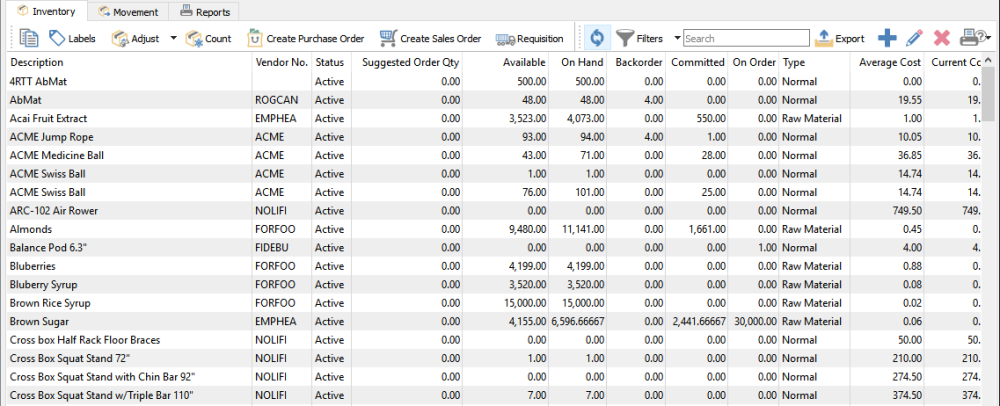Select Bluberry Syrup row

pos(494,285)
